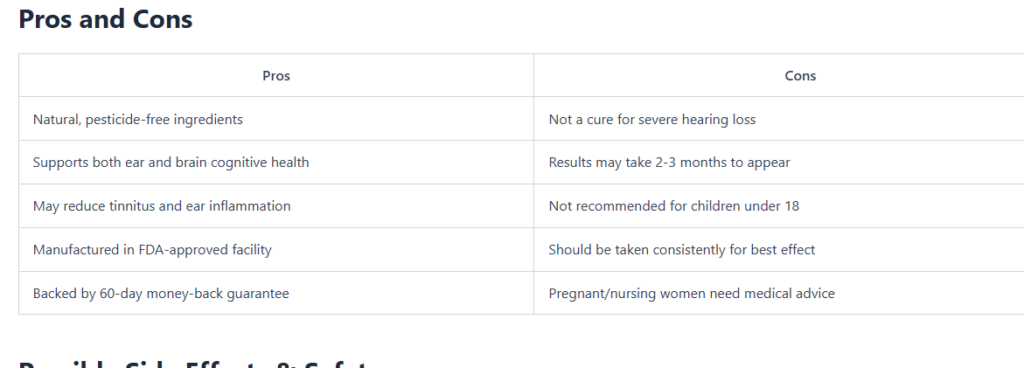Click the partially visible Possible Side Effects heading
The width and height of the screenshot is (1024, 368).
pyautogui.click(x=196, y=363)
